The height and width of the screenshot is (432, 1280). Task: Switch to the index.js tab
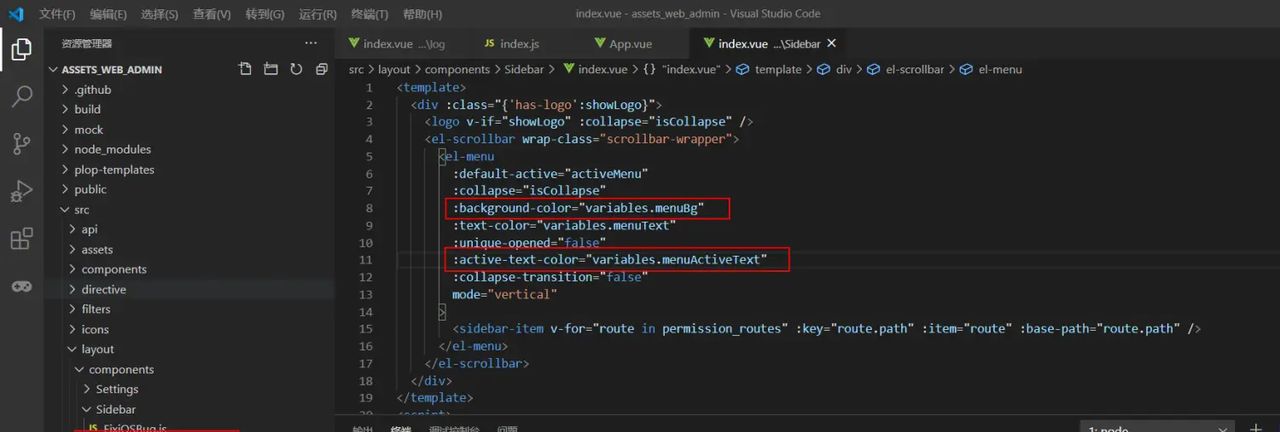(511, 44)
